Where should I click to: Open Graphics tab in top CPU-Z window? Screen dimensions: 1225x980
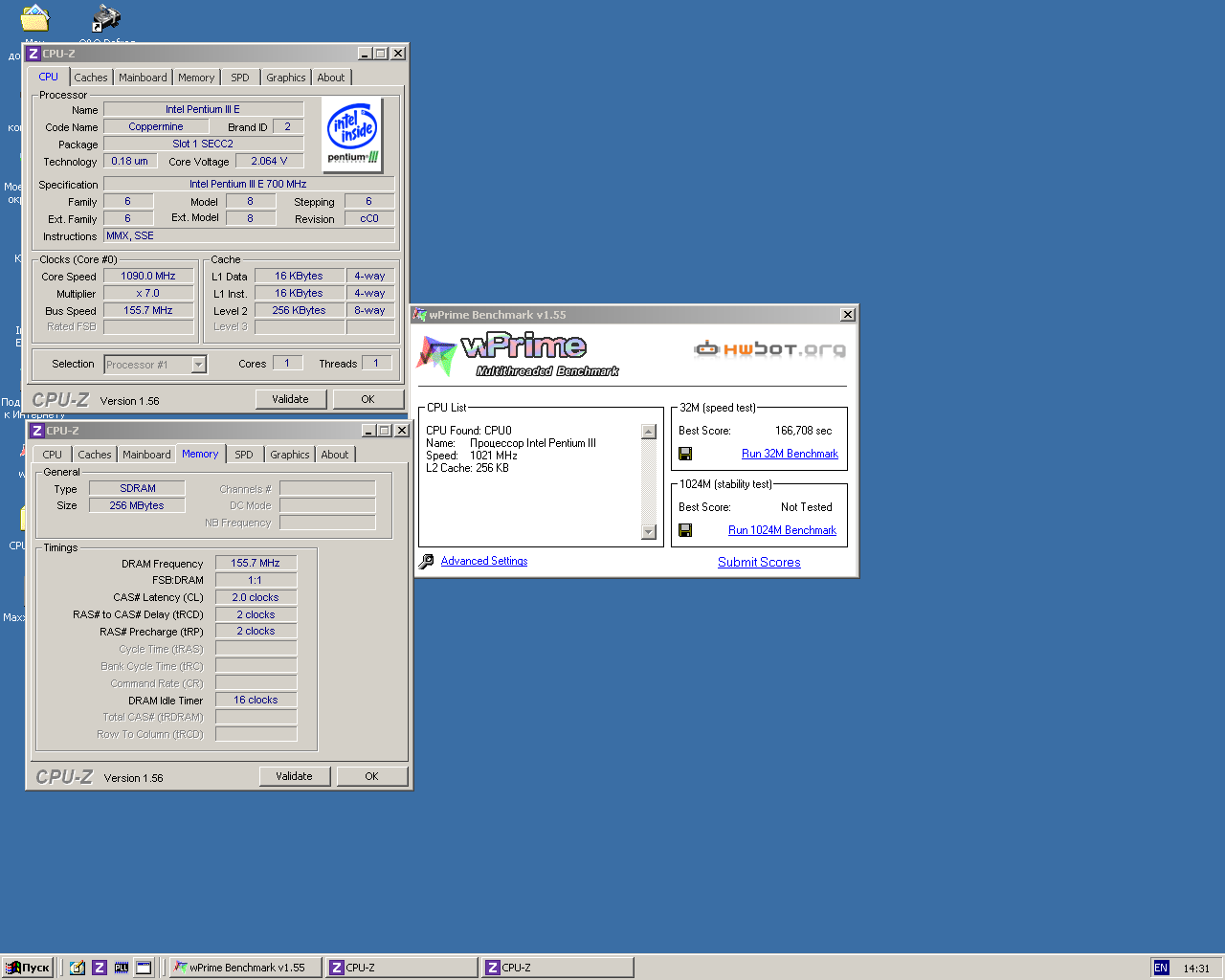(x=286, y=78)
